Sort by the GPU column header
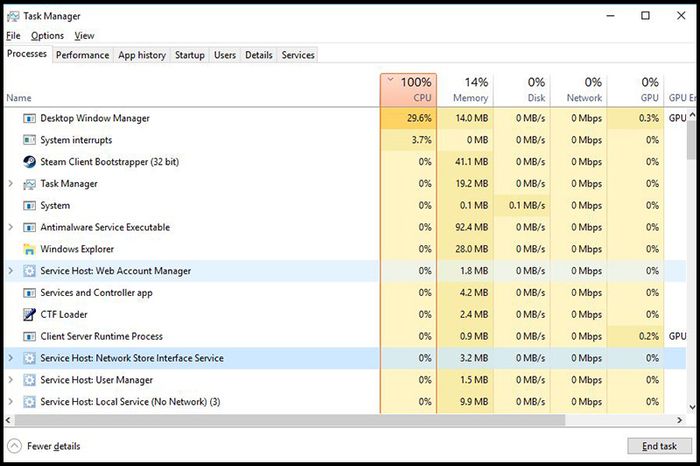Viewport: 700px width, 466px height. [x=636, y=90]
